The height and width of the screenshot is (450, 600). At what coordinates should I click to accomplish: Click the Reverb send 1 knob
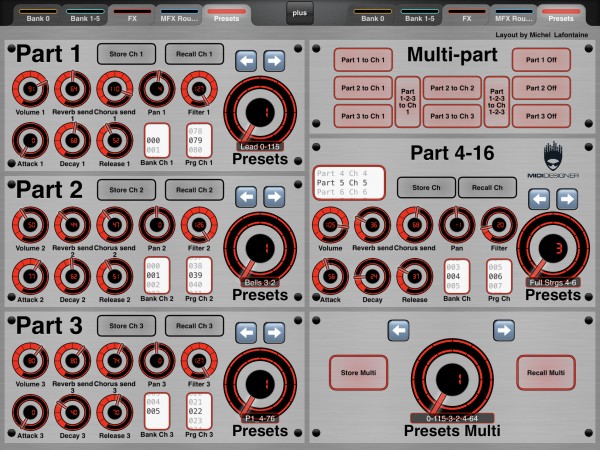click(72, 89)
